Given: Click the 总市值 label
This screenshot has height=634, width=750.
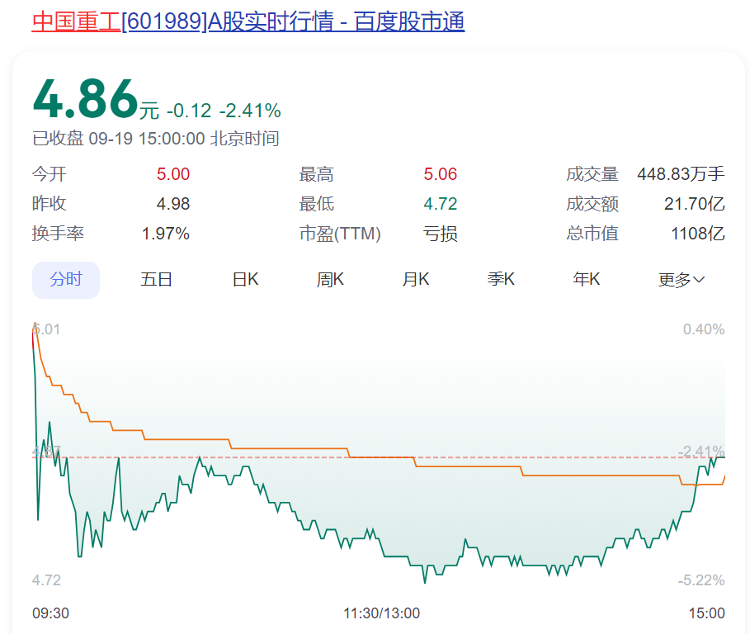Looking at the screenshot, I should click(592, 234).
